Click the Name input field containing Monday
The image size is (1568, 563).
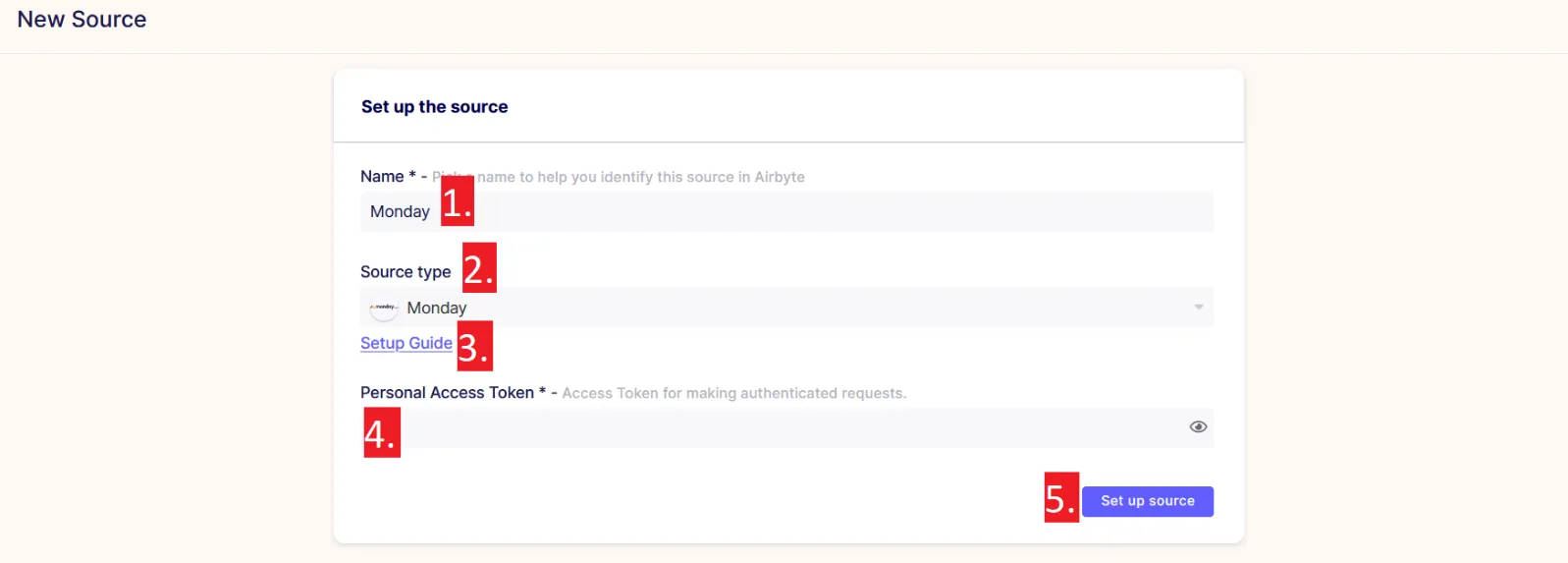tap(786, 211)
